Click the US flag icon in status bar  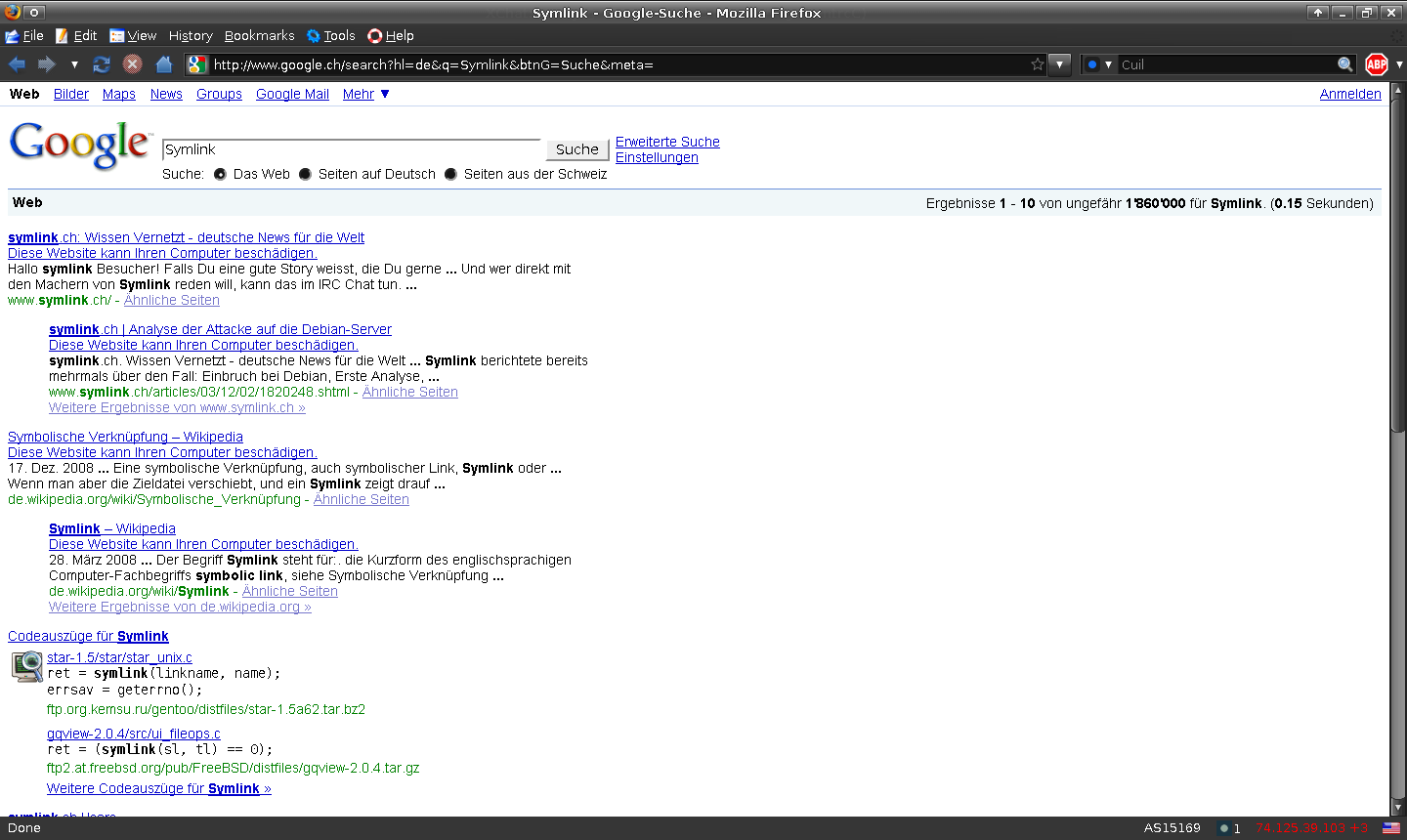[x=1391, y=827]
